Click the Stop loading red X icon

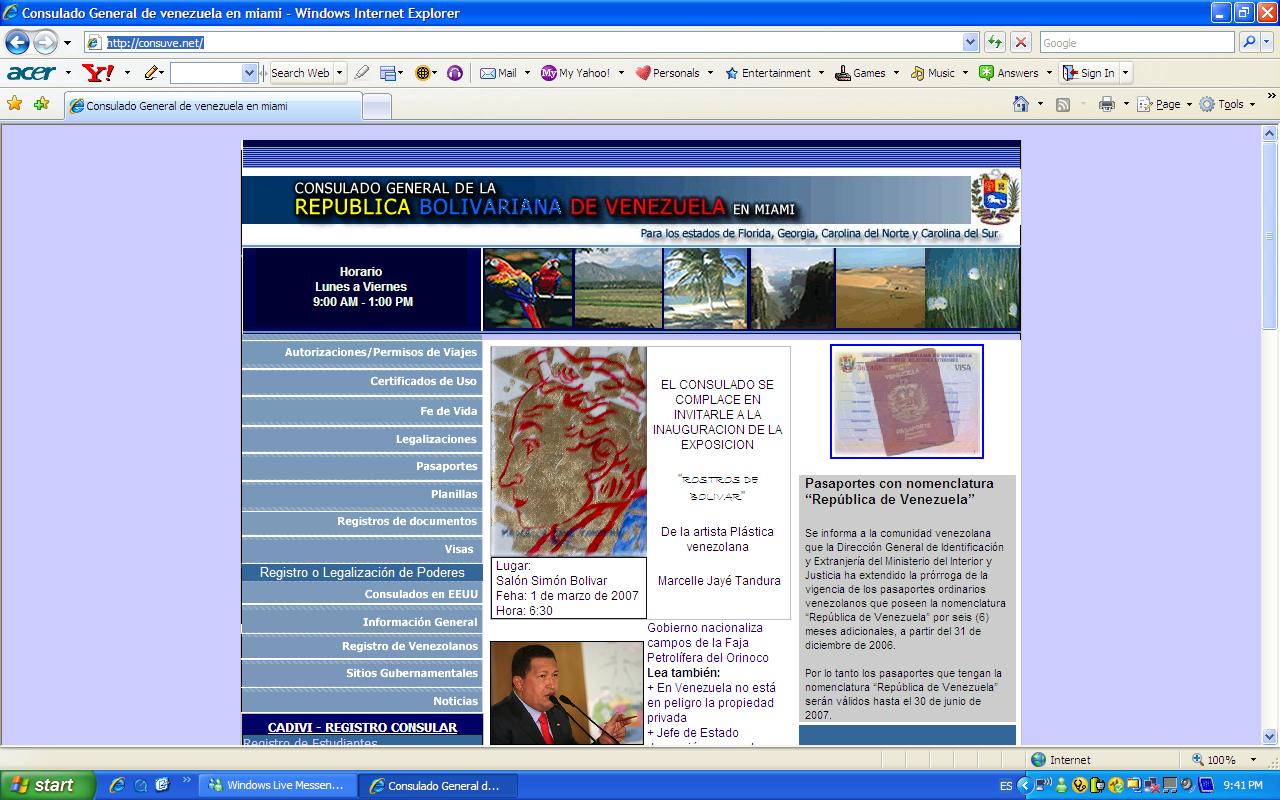(x=1020, y=42)
